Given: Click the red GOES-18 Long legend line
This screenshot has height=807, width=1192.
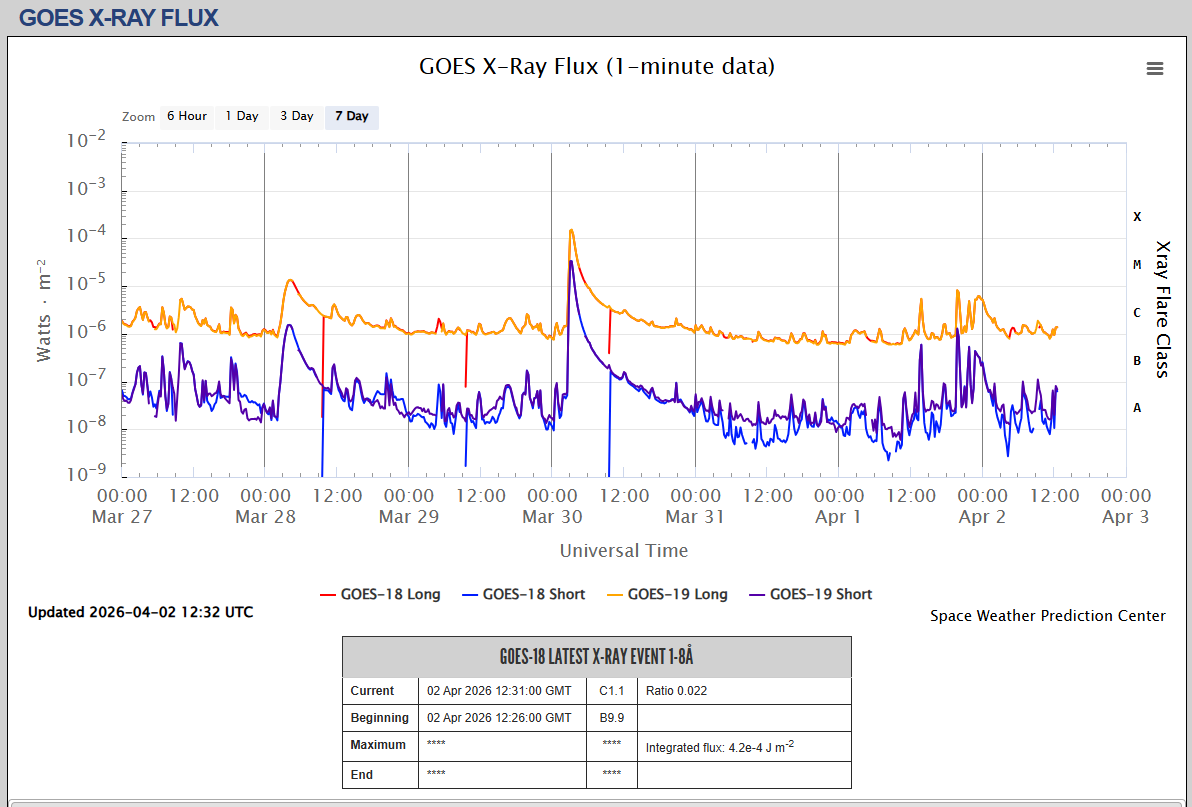Looking at the screenshot, I should (328, 595).
